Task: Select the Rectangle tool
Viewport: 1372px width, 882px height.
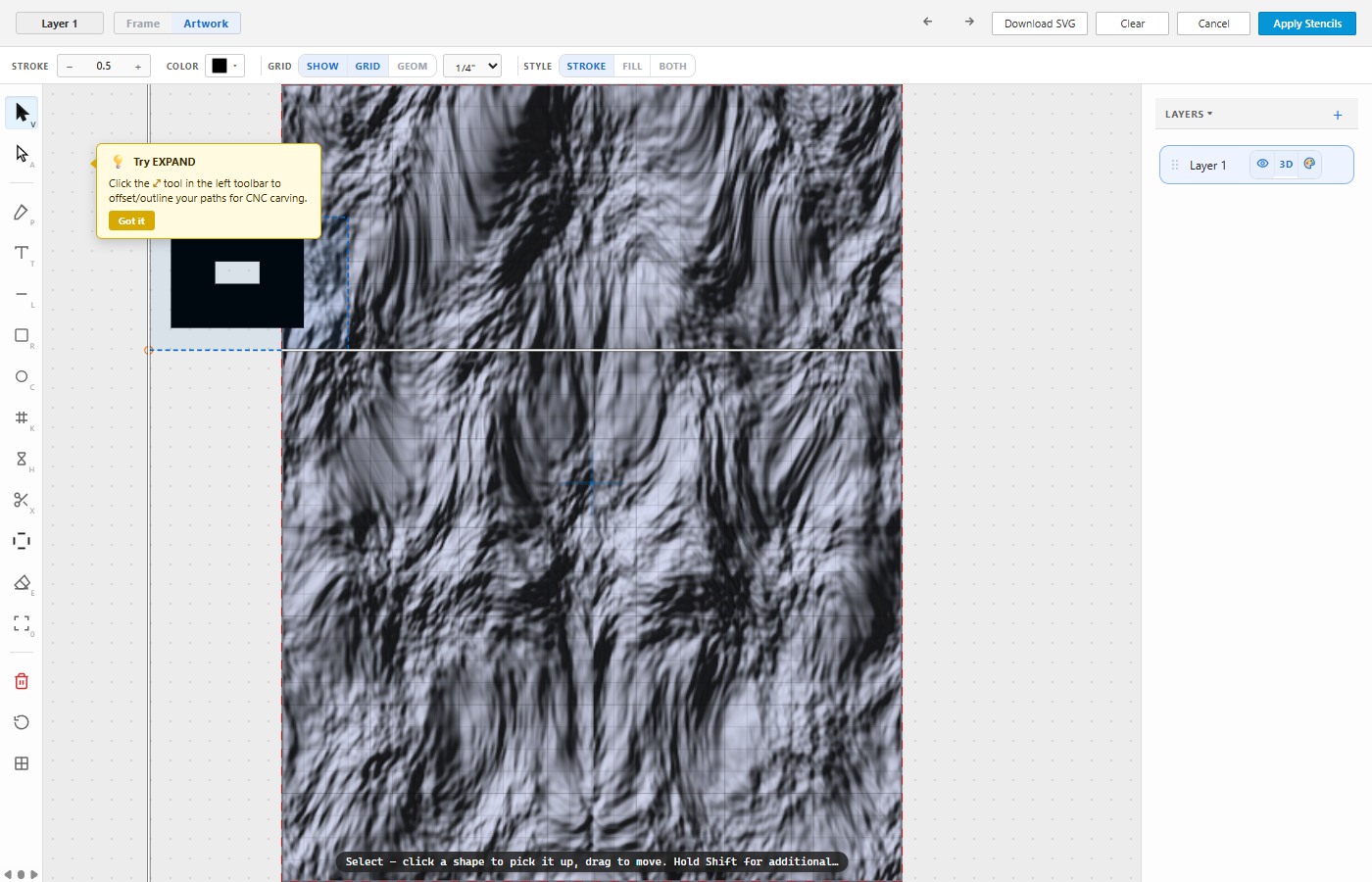Action: 22,335
